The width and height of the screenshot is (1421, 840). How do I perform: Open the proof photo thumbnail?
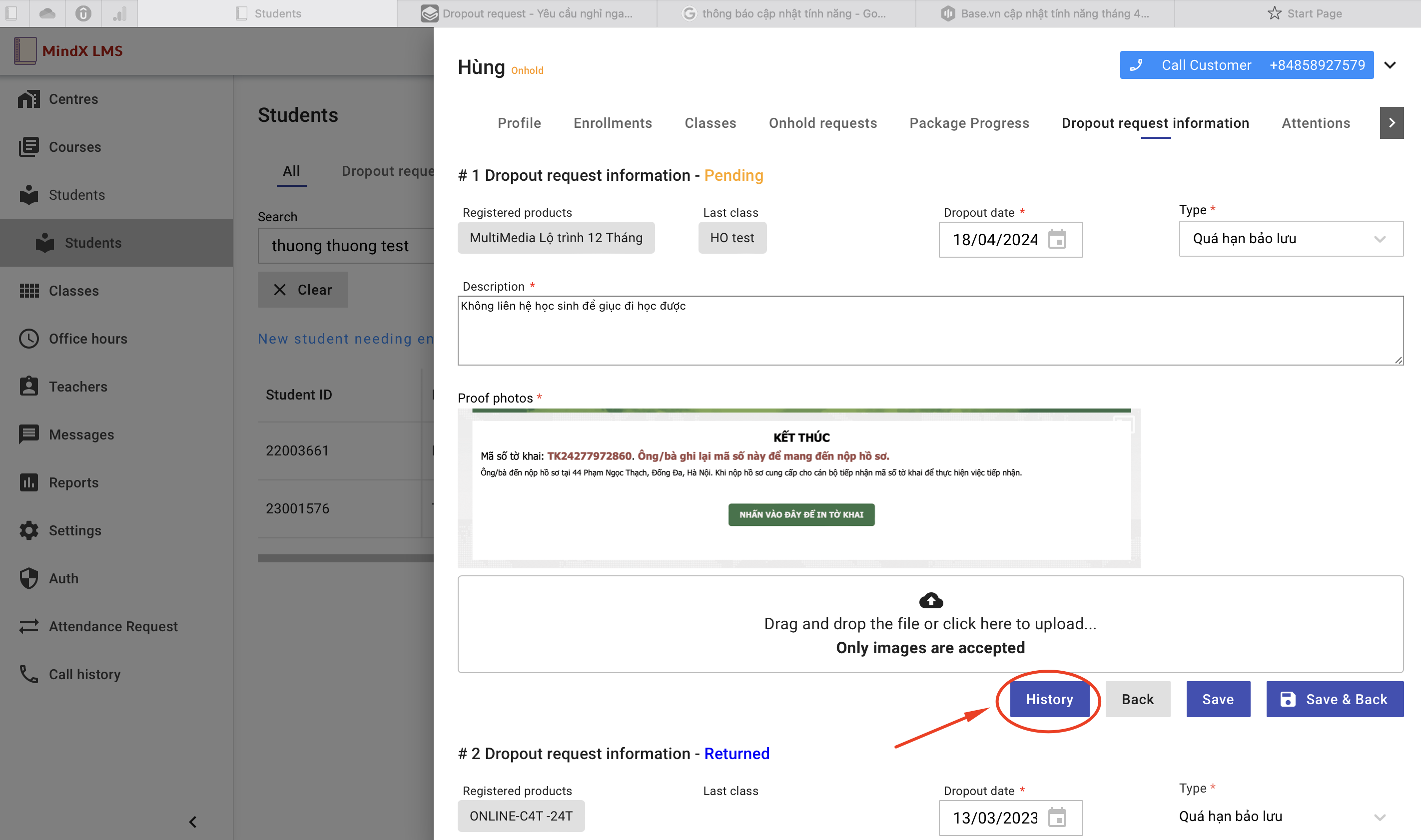click(x=798, y=488)
